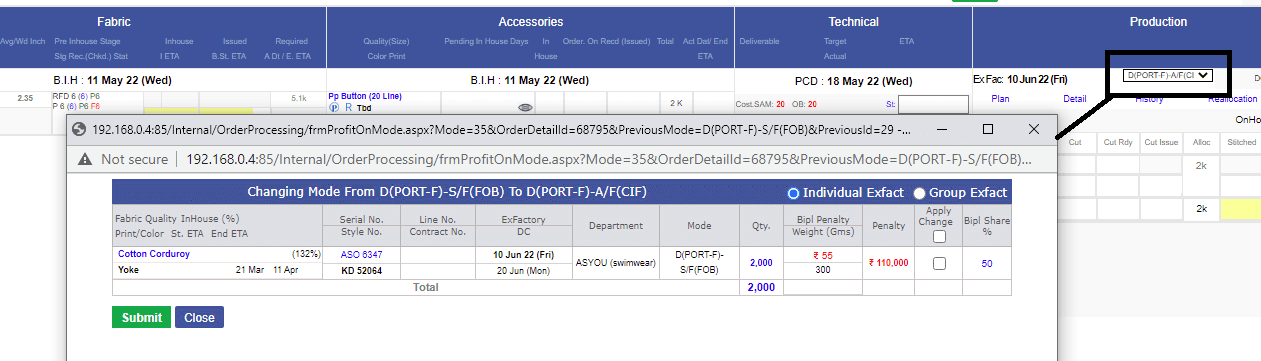Click Mode cell D(PORT-F)-S/F(FOB)
This screenshot has height=361, width=1261.
699,263
